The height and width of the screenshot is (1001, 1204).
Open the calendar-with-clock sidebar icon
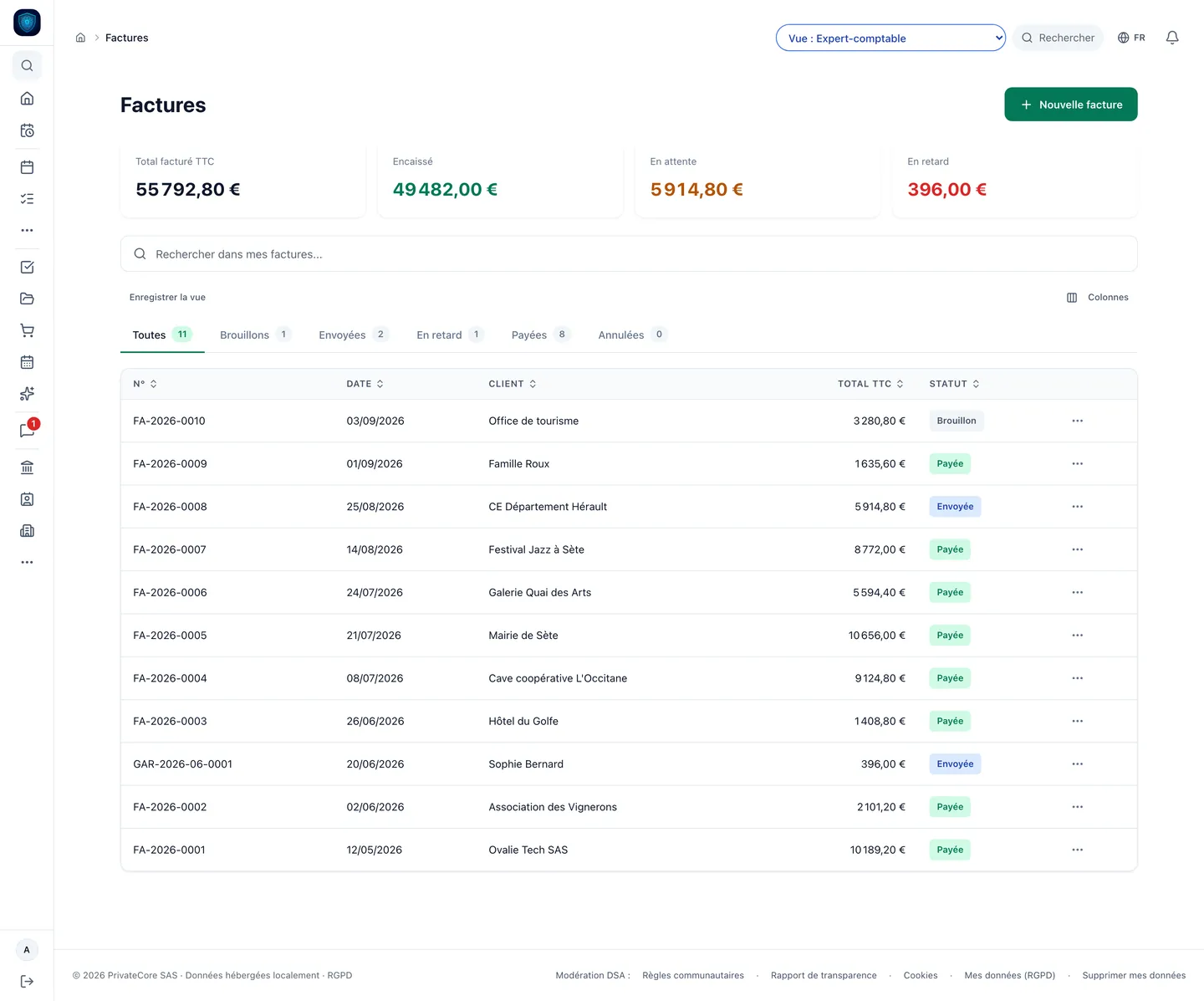point(27,130)
